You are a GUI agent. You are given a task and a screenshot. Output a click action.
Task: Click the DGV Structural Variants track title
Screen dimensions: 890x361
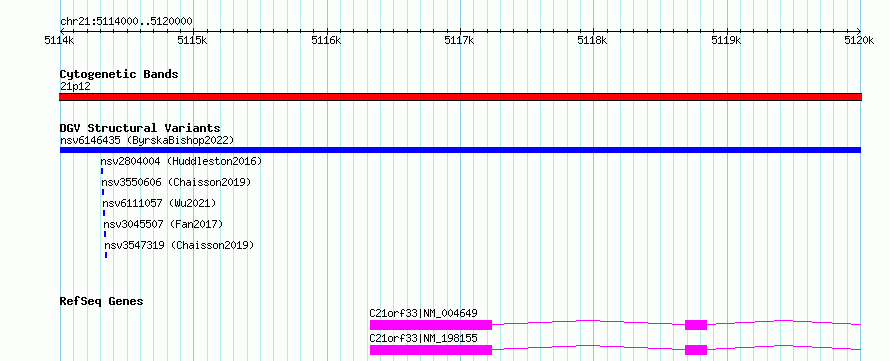[140, 128]
